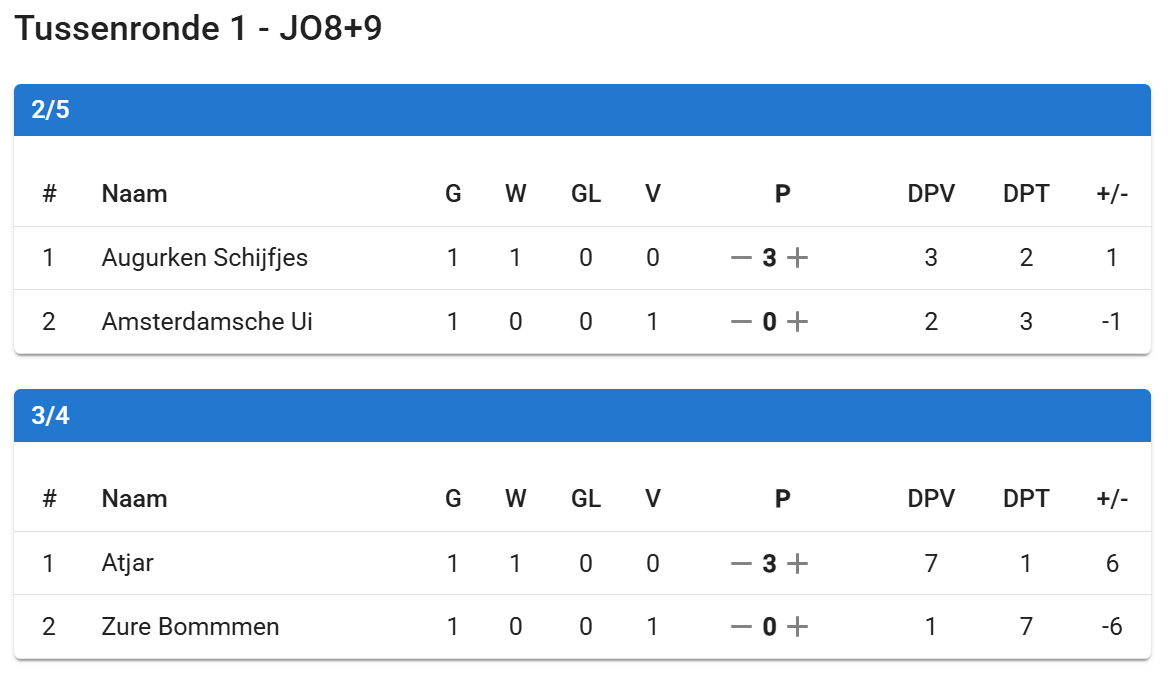Decrease points for Amsterdamsche Ui
The height and width of the screenshot is (677, 1172).
tap(740, 322)
